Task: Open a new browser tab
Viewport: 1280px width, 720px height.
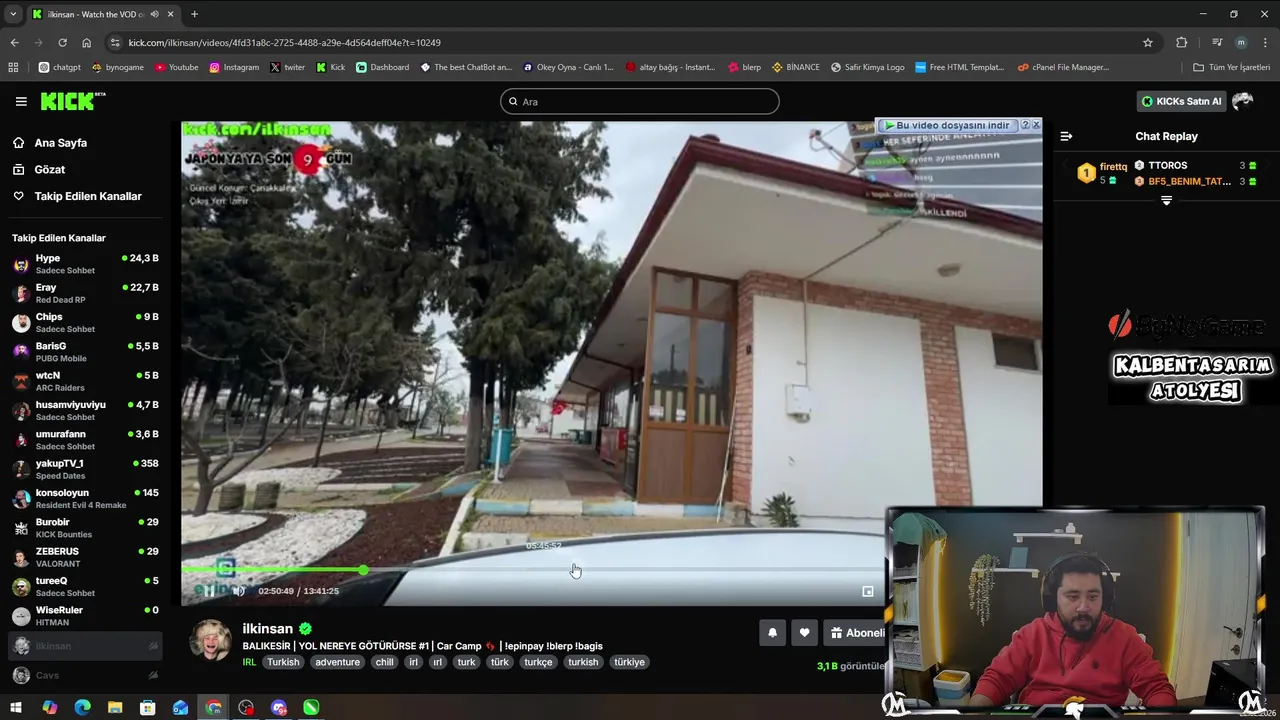Action: coord(194,14)
